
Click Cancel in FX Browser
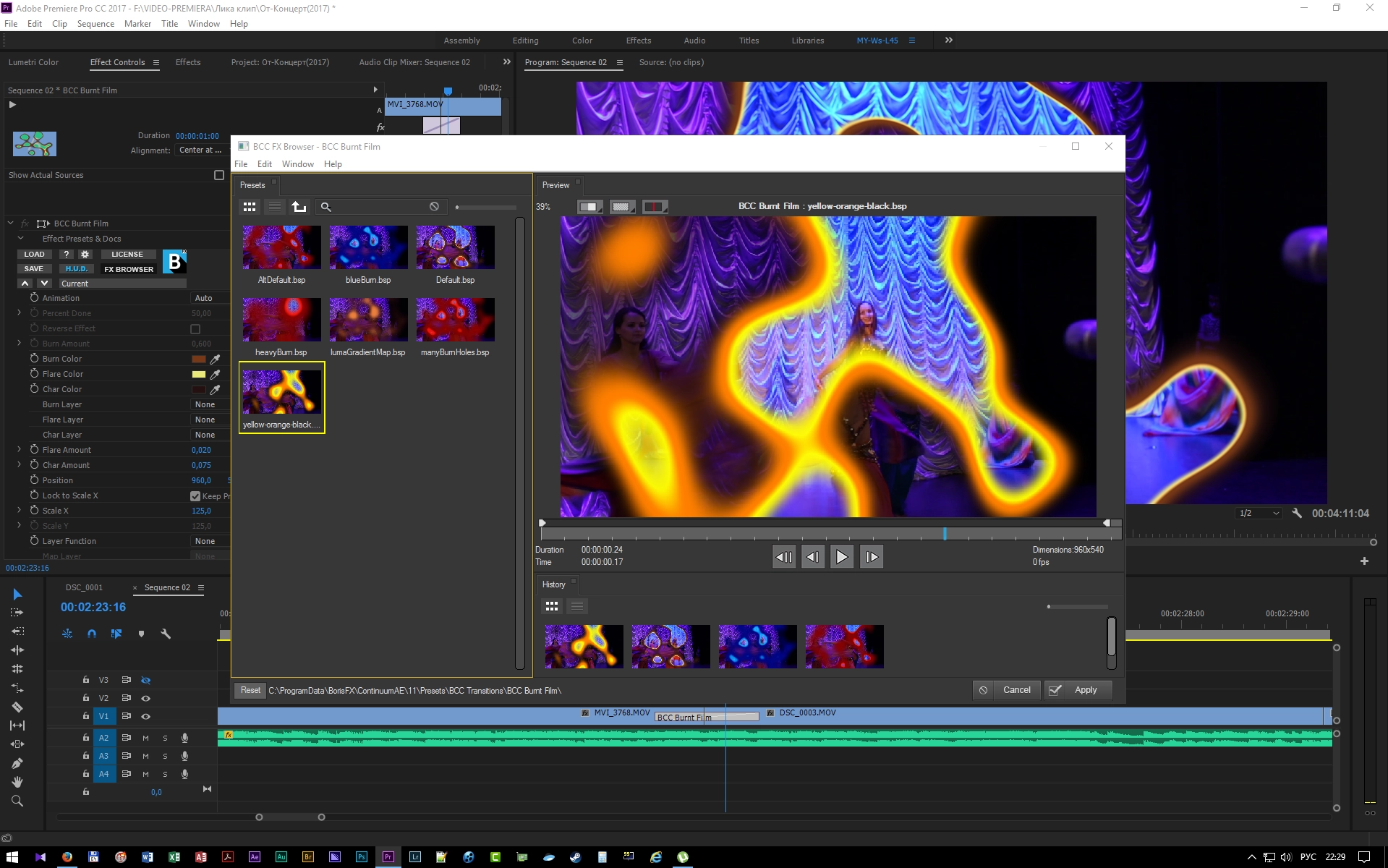pos(1007,690)
